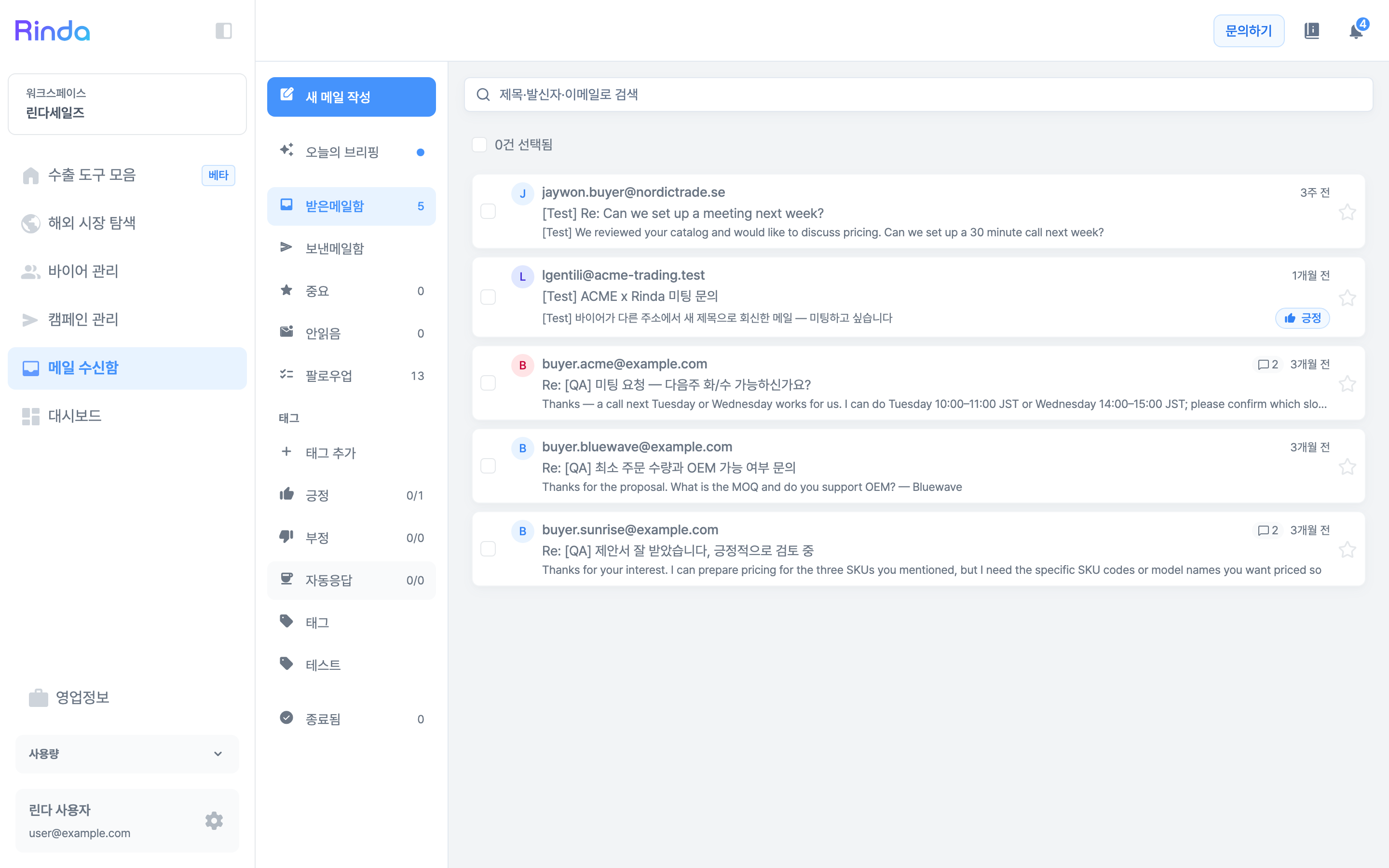Toggle the select-all checkbox next to 0건 선택됨
The height and width of the screenshot is (868, 1389).
(479, 144)
